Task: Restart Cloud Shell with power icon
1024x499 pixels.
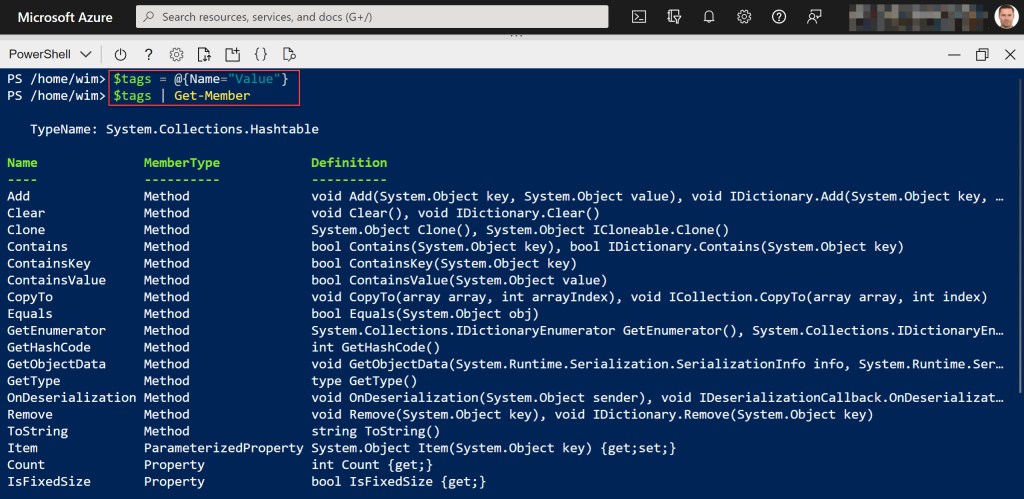Action: (121, 54)
